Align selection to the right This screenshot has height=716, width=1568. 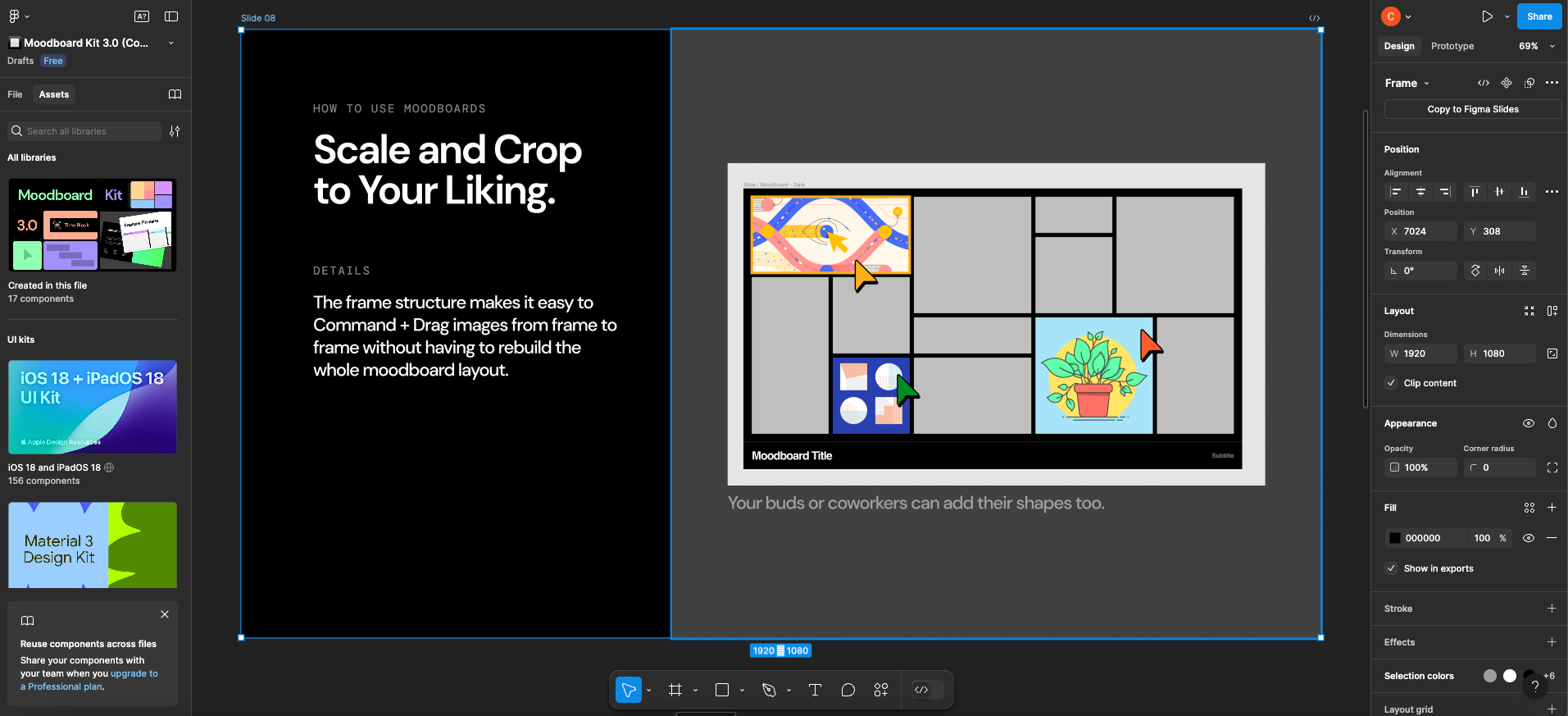pos(1445,192)
